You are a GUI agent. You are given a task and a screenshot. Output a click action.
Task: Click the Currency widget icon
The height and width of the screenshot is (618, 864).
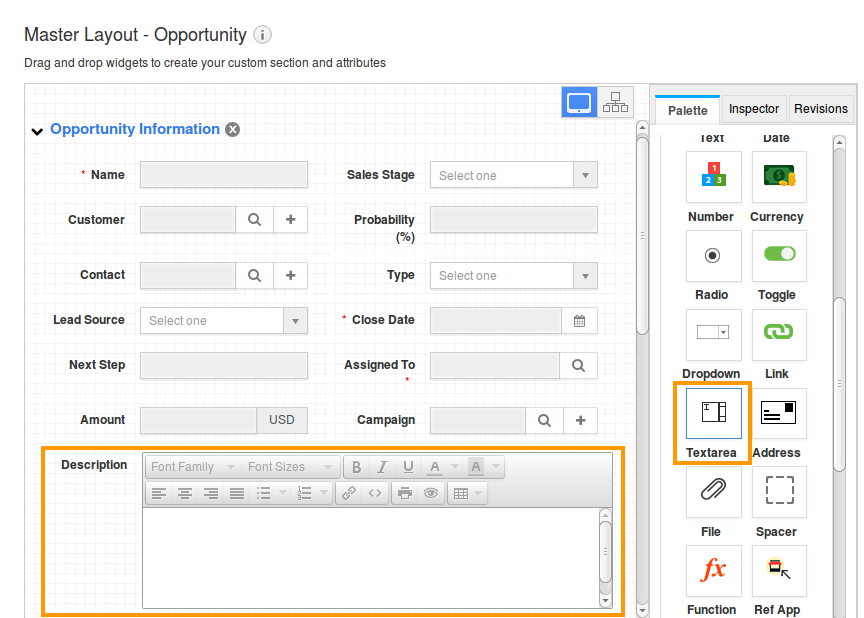[x=778, y=177]
